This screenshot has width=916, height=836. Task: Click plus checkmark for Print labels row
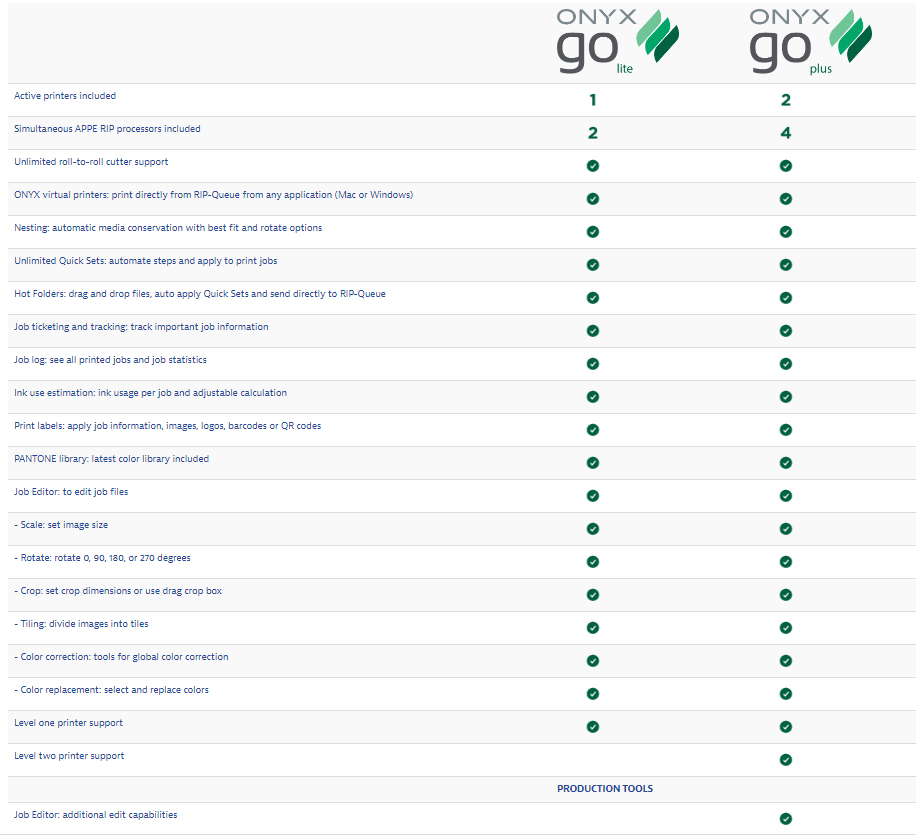[x=786, y=430]
